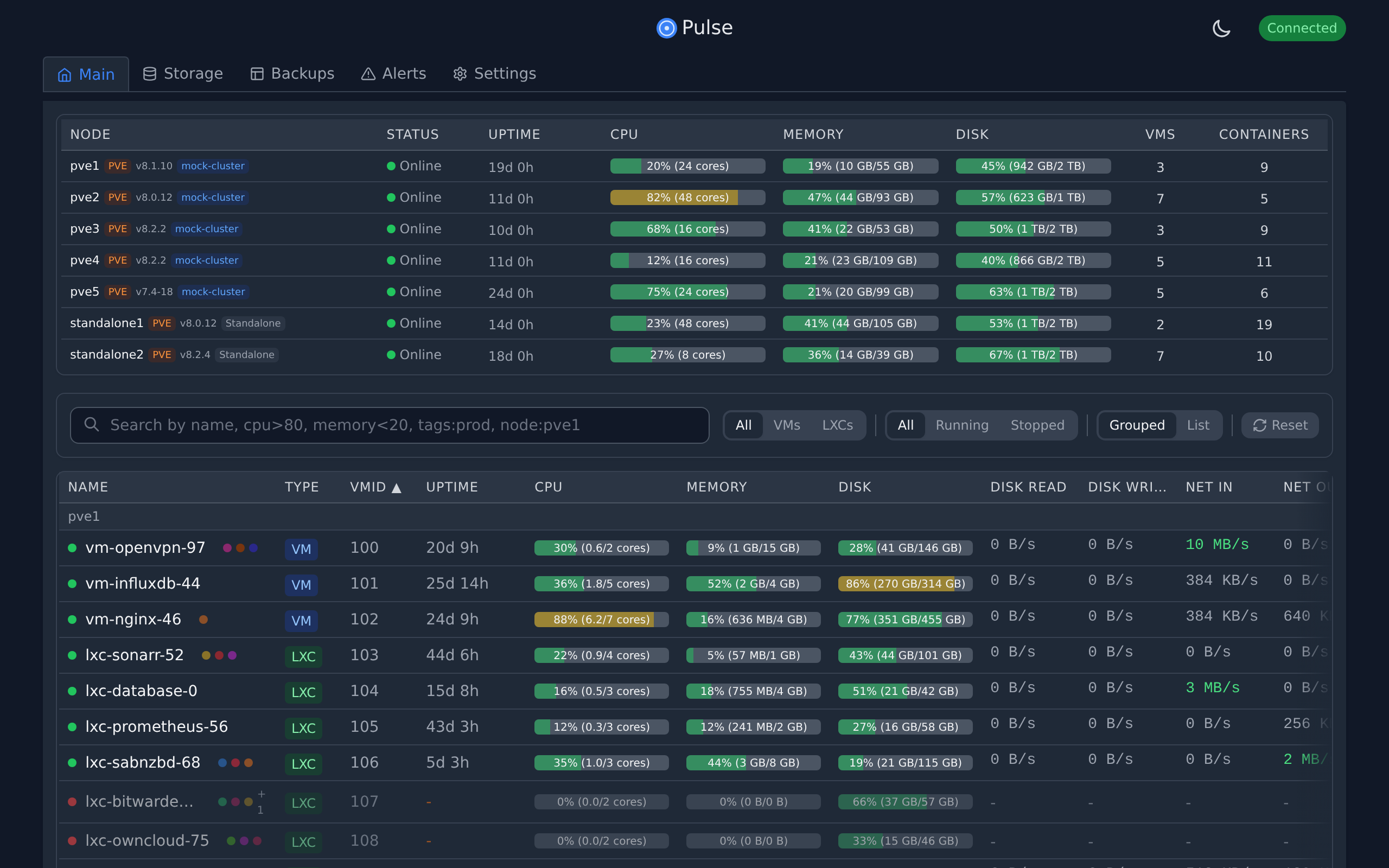
Task: Open the Storage tab
Action: pyautogui.click(x=193, y=74)
